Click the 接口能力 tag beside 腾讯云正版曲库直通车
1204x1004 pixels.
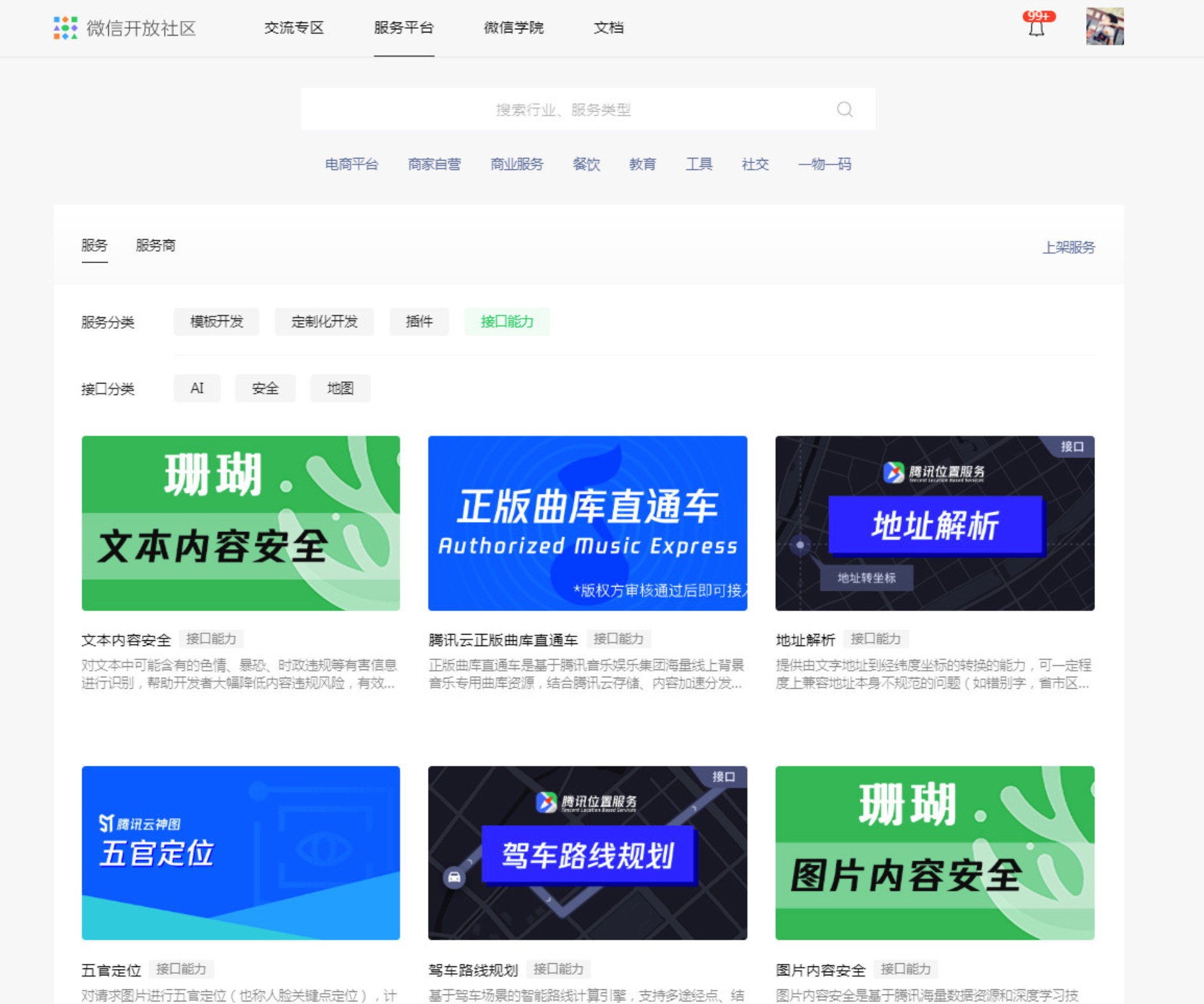pos(619,639)
